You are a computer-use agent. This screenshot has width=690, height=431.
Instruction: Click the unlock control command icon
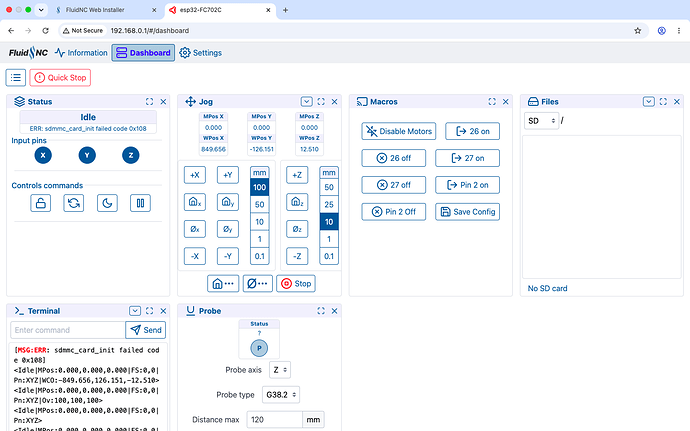[40, 203]
